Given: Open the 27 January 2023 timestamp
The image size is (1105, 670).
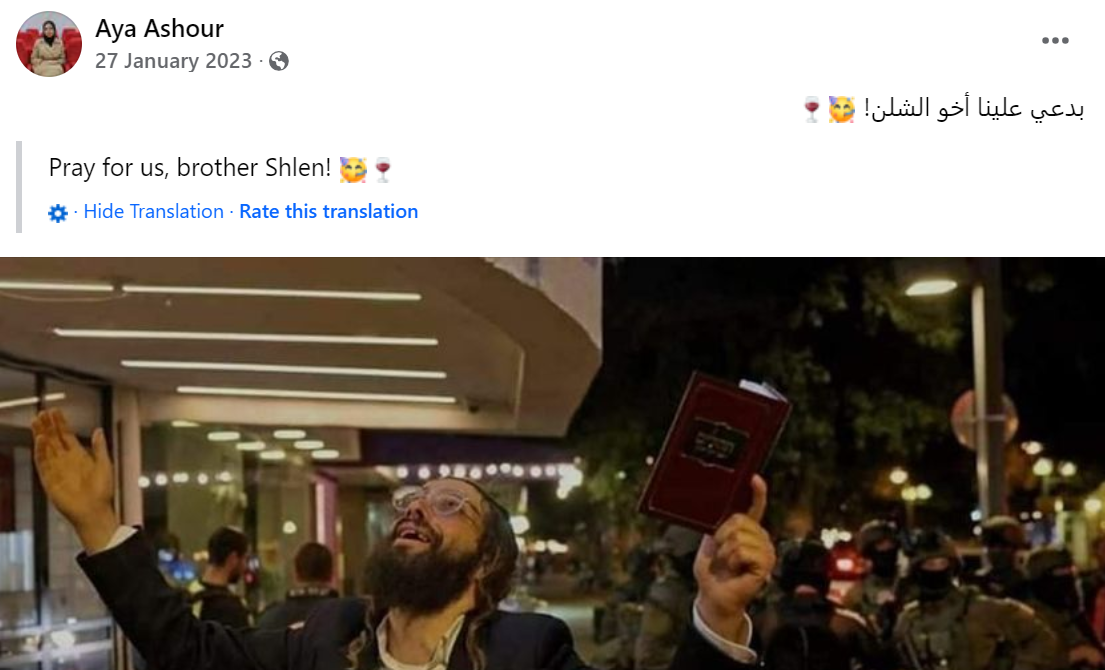Looking at the screenshot, I should [x=173, y=61].
